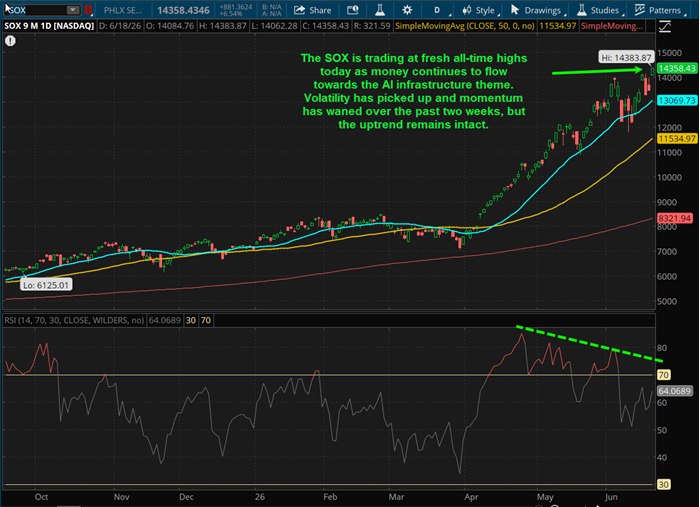Open the Studies menu

(x=600, y=10)
